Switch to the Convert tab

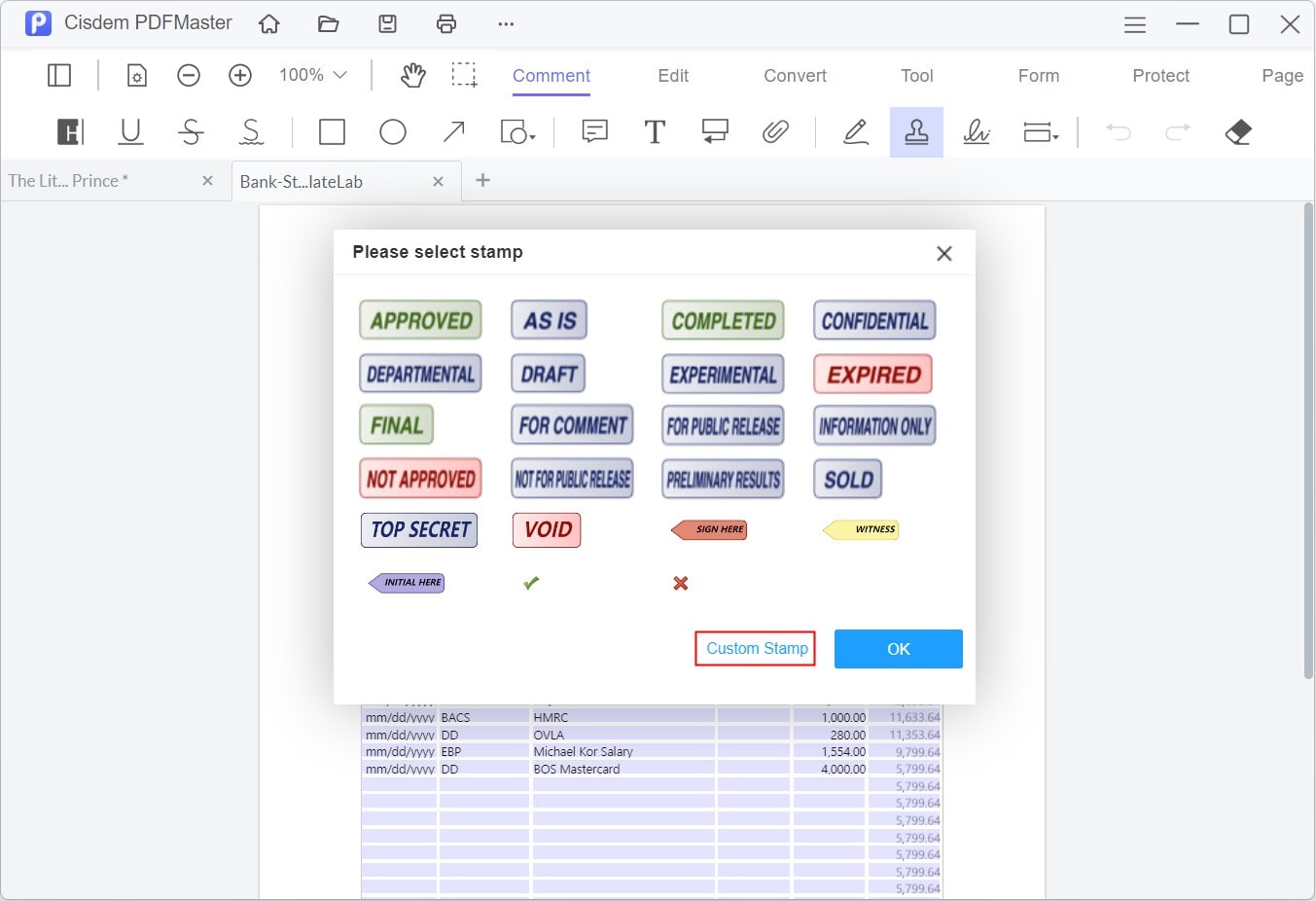point(795,76)
